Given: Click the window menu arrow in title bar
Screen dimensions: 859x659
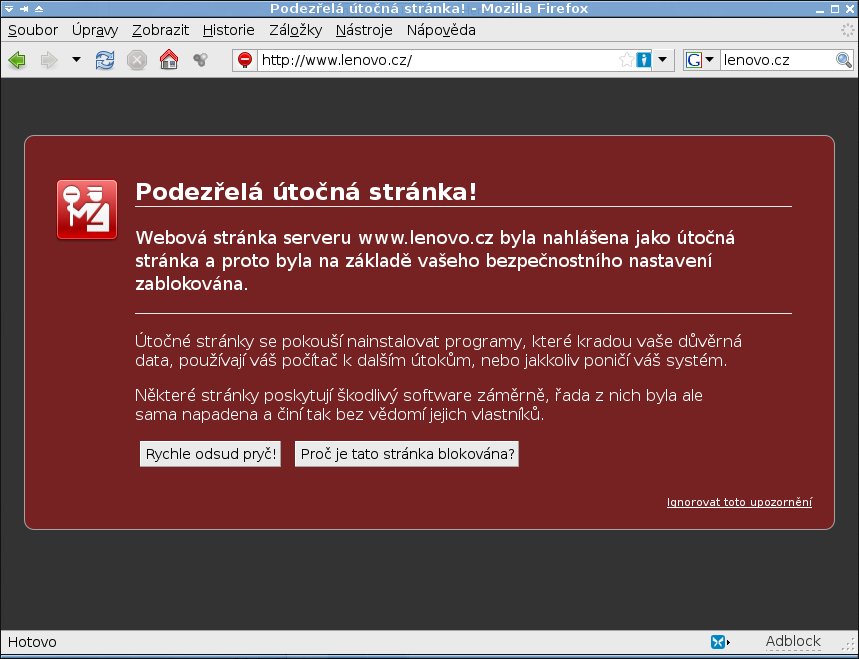Looking at the screenshot, I should pos(9,9).
